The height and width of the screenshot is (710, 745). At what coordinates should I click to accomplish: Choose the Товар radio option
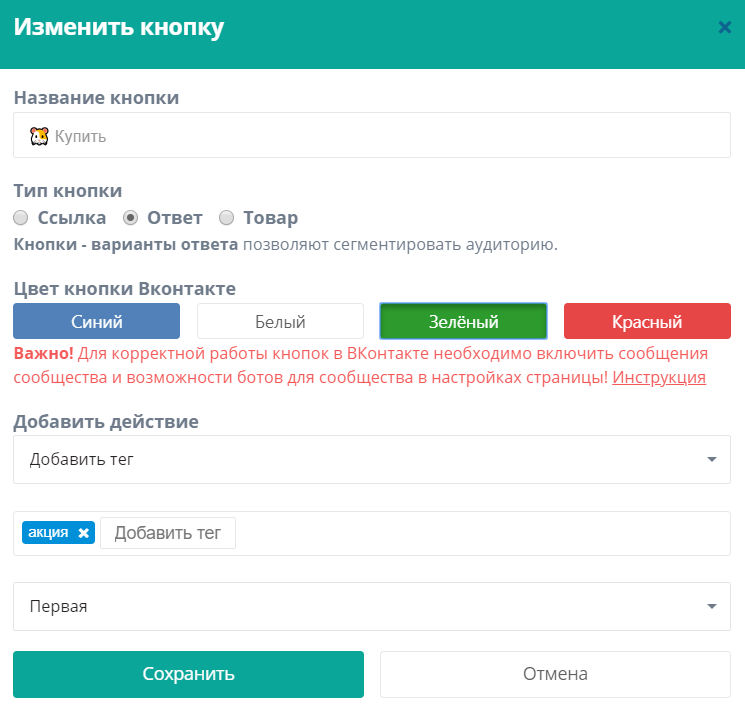pos(226,218)
